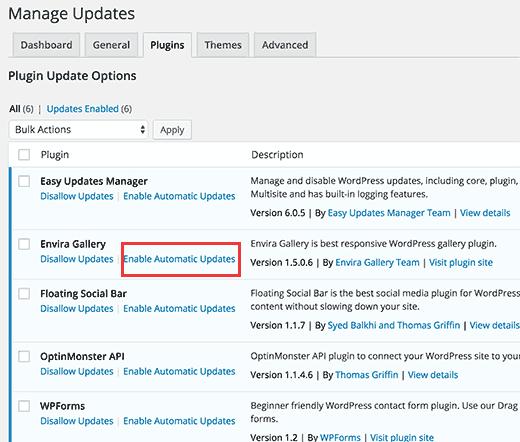Click the Description column header
Image resolution: width=520 pixels, height=442 pixels.
277,155
